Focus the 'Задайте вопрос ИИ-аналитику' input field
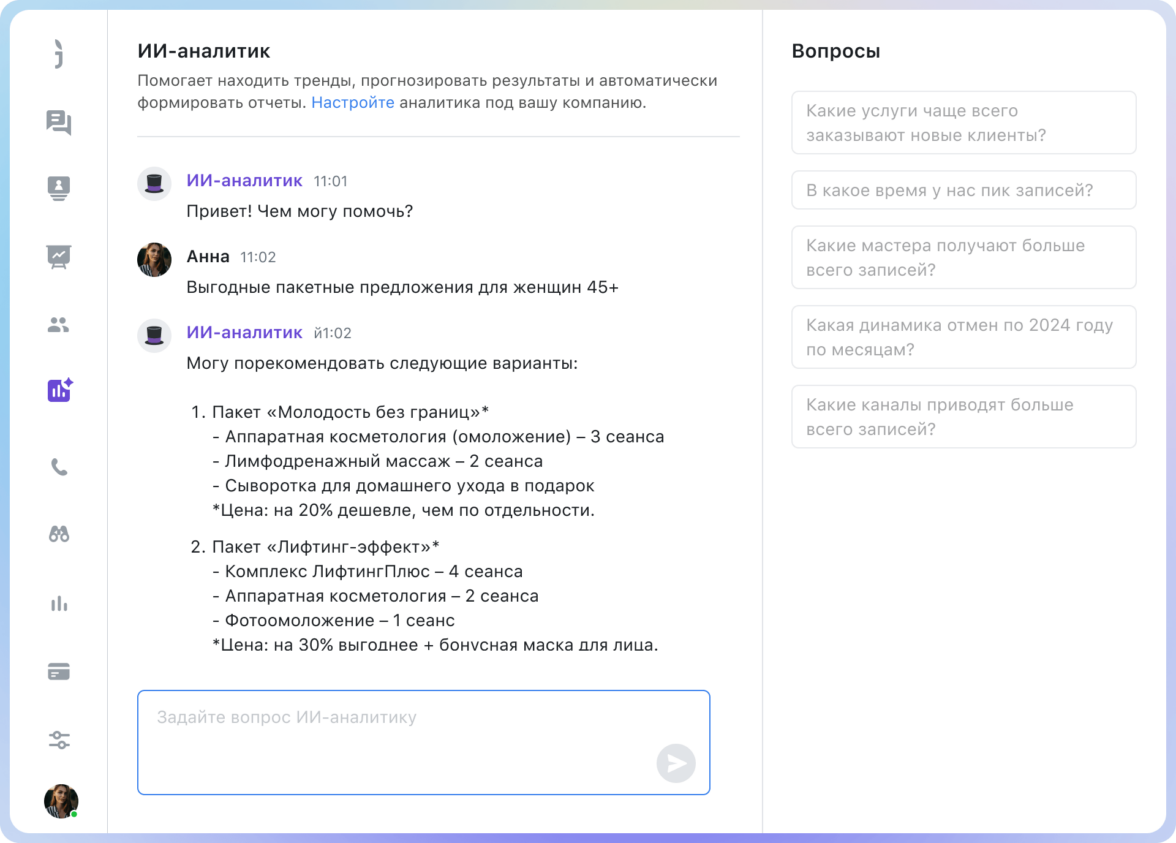This screenshot has width=1176, height=843. 423,742
